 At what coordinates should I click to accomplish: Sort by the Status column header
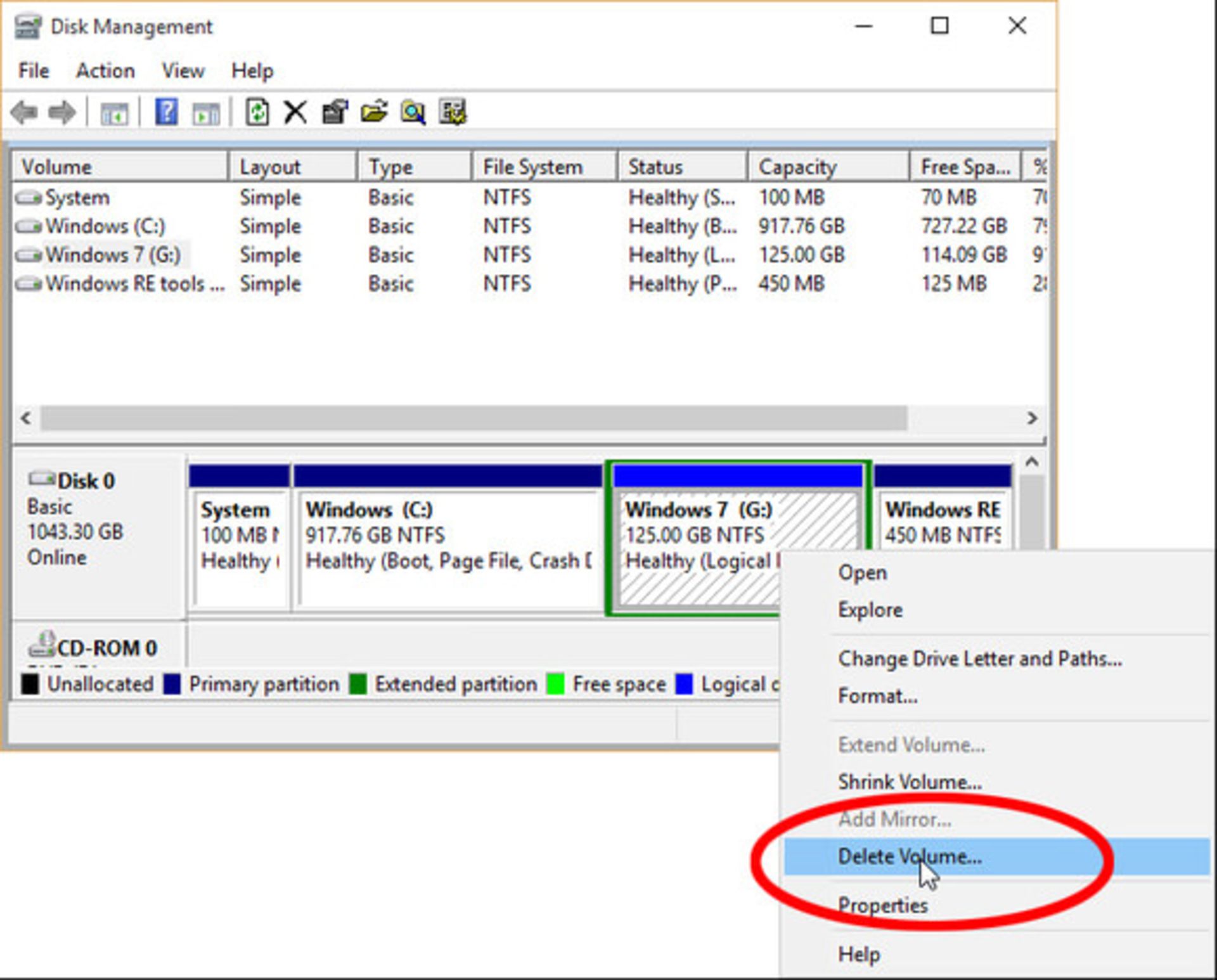[x=683, y=167]
